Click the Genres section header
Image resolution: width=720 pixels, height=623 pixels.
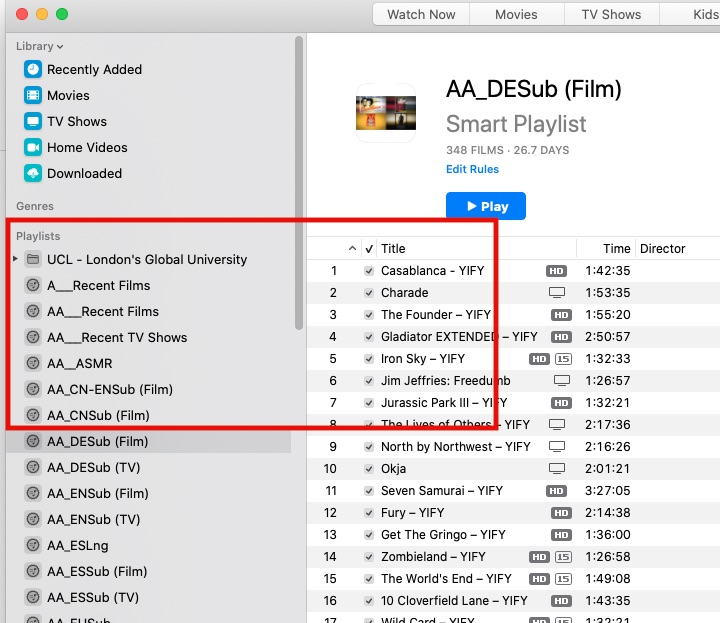click(35, 206)
